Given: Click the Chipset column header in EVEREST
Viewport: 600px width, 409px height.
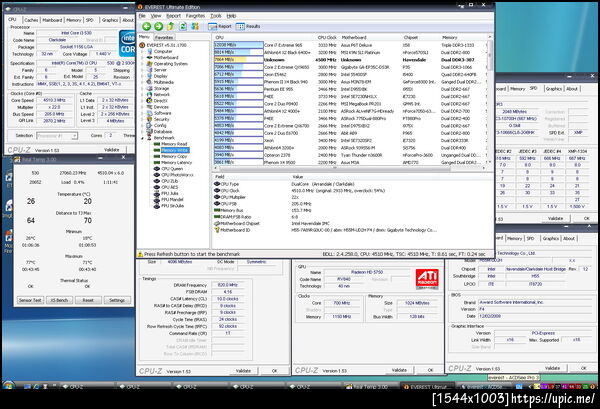Looking at the screenshot, I should pos(411,37).
